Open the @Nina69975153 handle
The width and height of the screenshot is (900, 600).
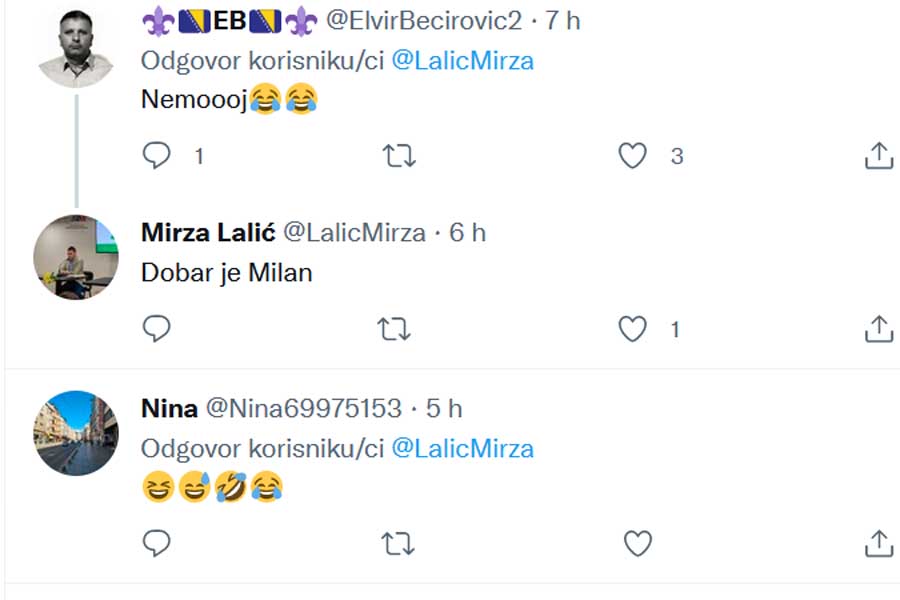coord(304,408)
